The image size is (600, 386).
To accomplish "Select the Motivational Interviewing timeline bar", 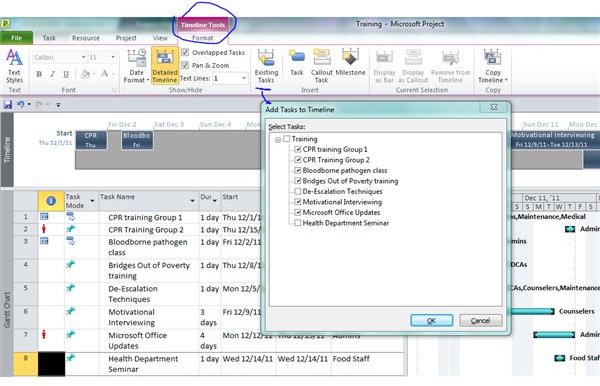I will pos(554,140).
